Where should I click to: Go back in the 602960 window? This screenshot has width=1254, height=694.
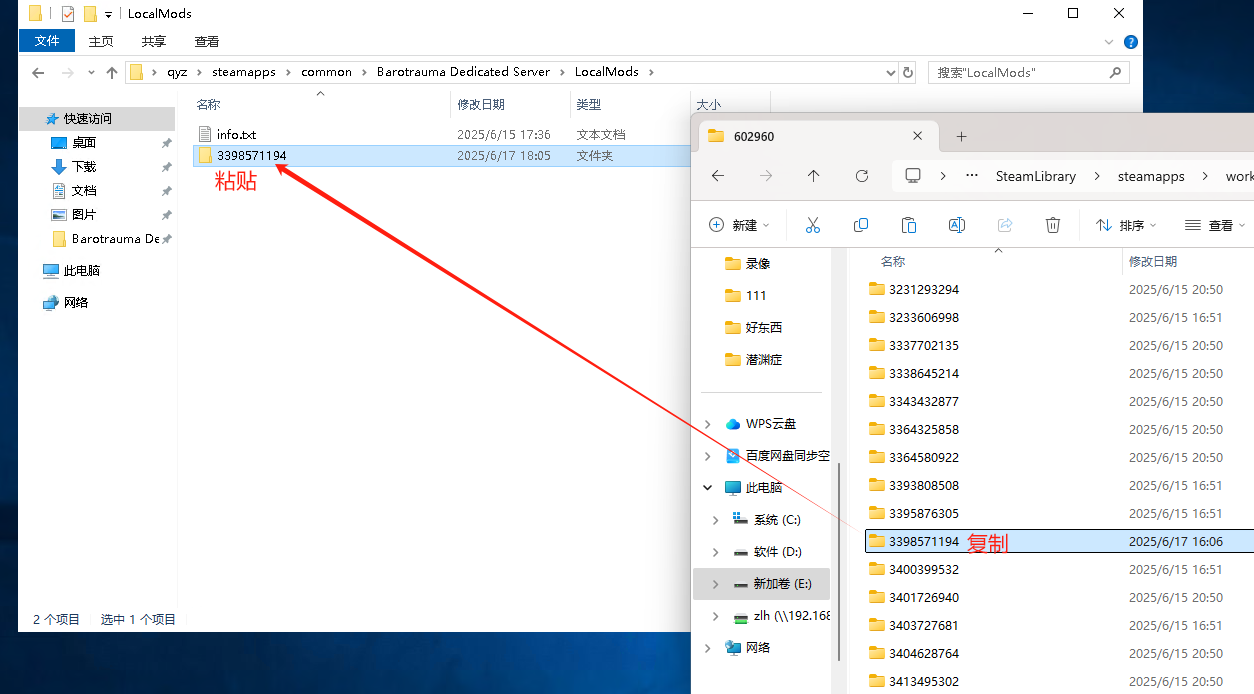(717, 175)
